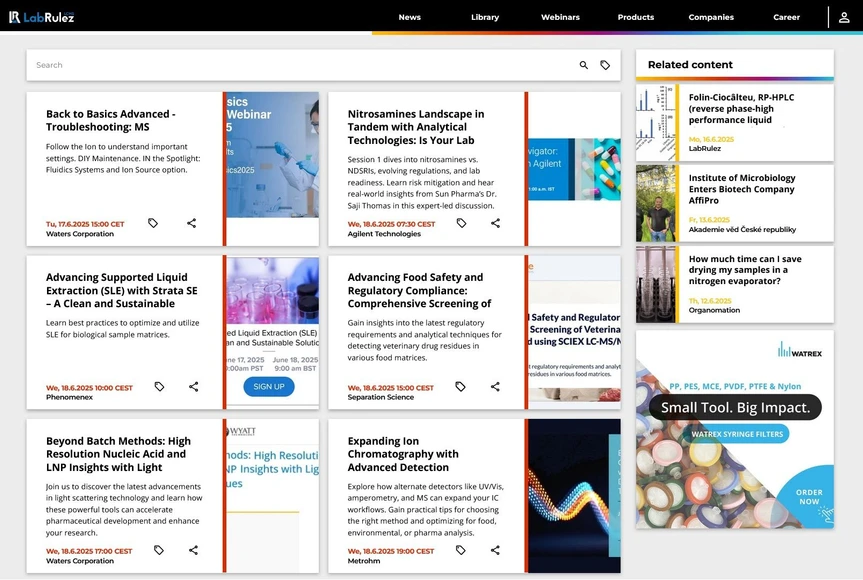Open Folin-Ciocâlteu RP-HPLC related article
863x580 pixels.
(x=744, y=108)
